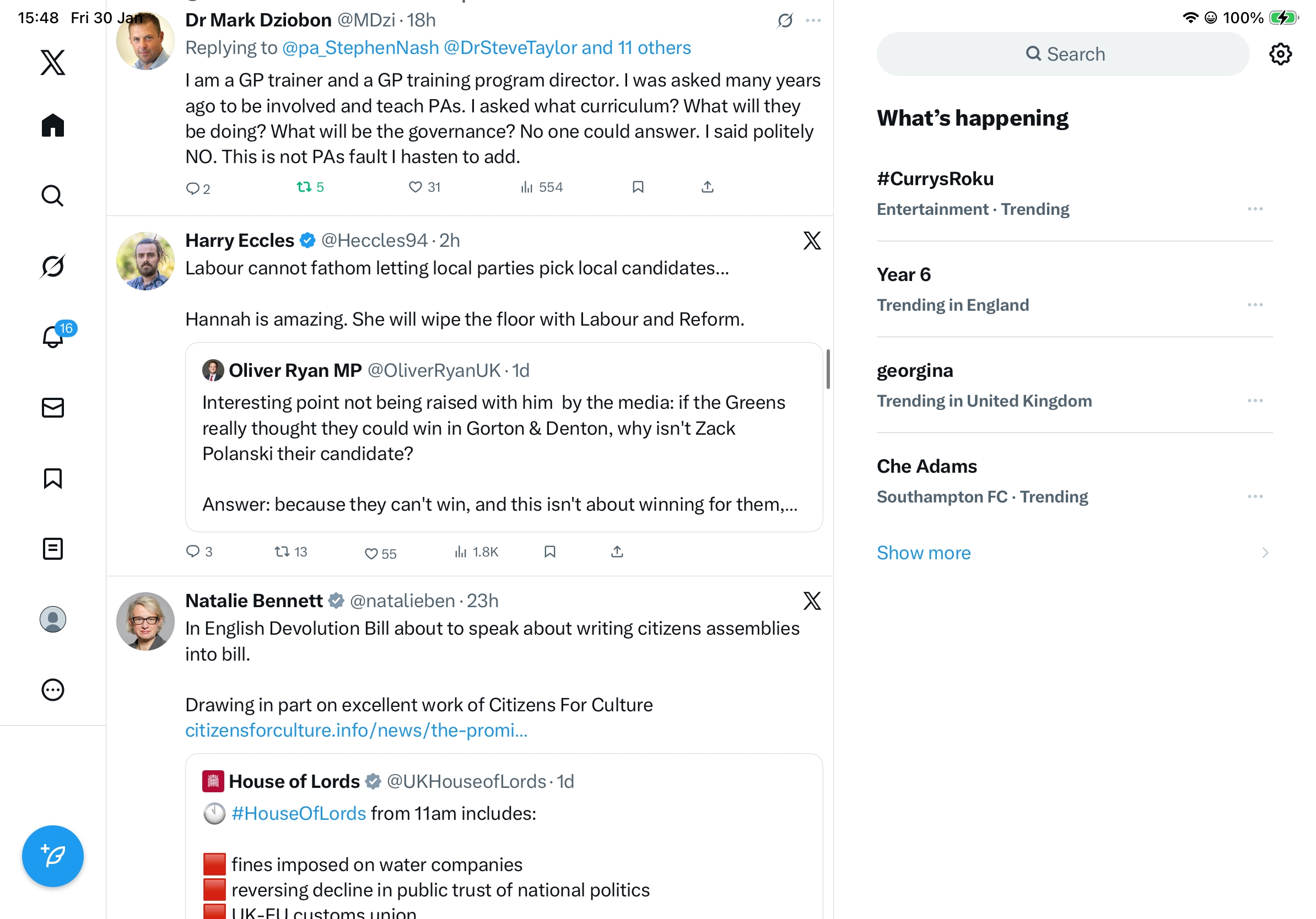The image size is (1316, 919).
Task: Open more options on Dr Mark Dziobon's post
Action: point(813,20)
